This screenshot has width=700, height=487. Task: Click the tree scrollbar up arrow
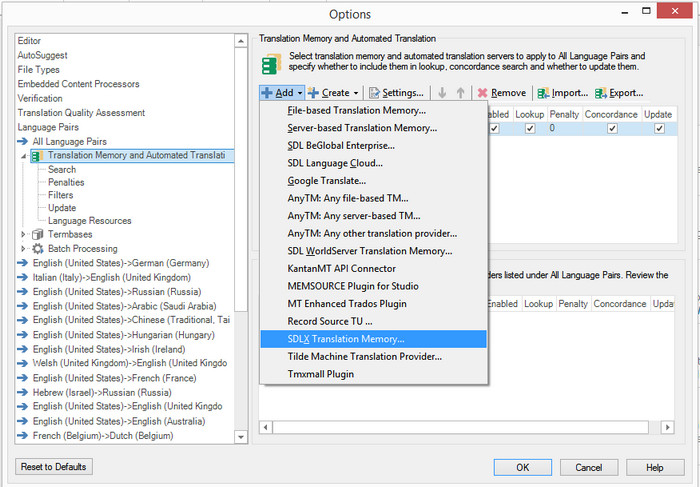(241, 41)
